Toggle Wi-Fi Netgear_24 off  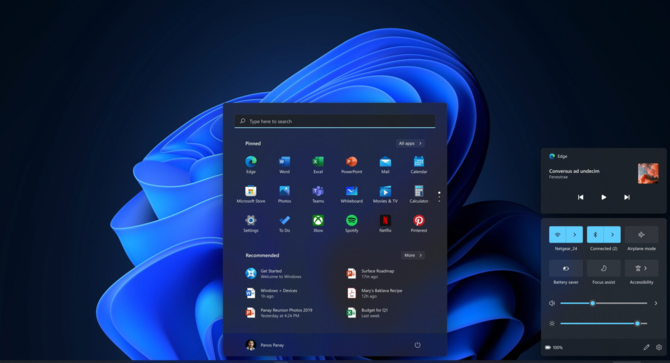pos(557,234)
